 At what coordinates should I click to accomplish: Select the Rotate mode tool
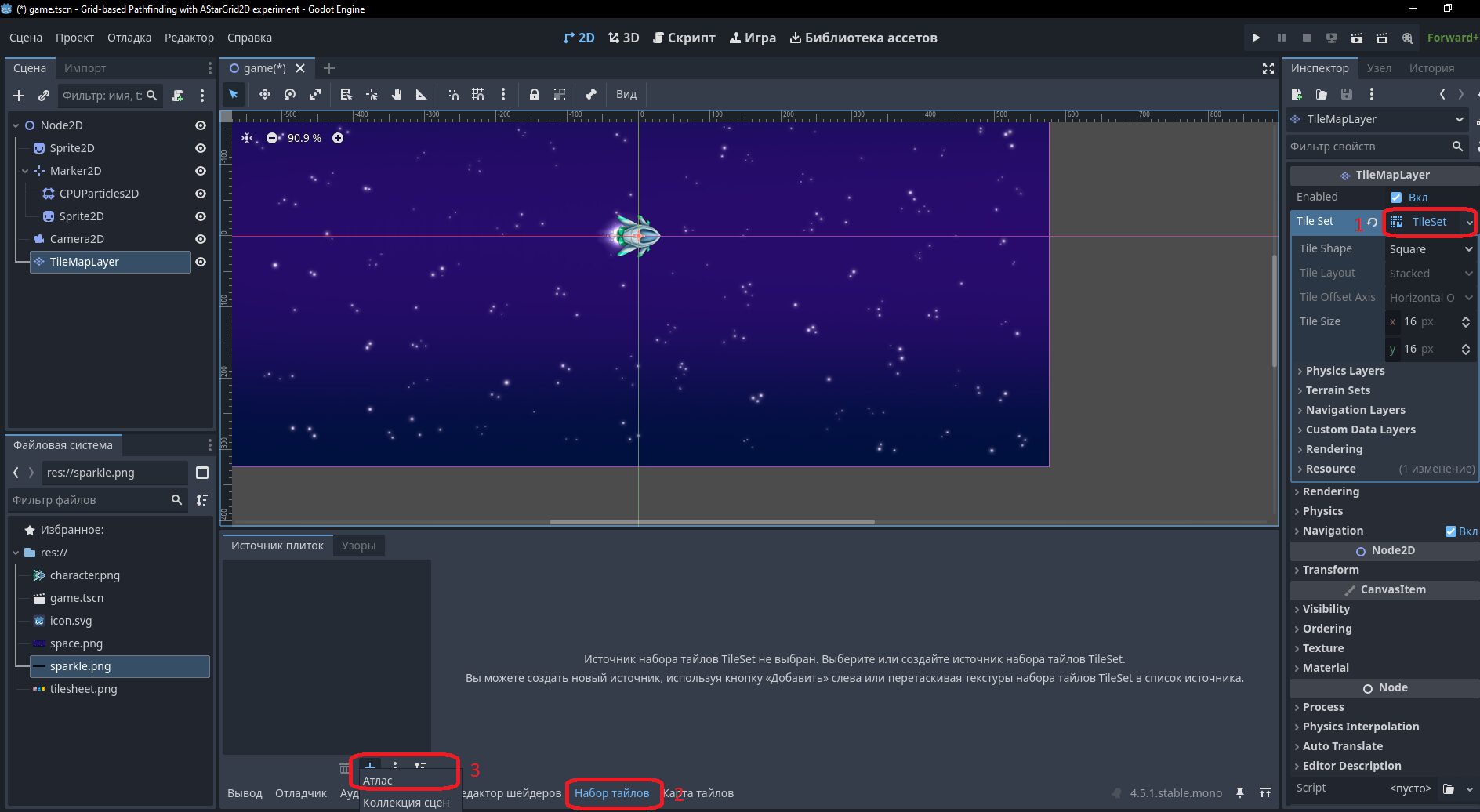click(x=290, y=94)
